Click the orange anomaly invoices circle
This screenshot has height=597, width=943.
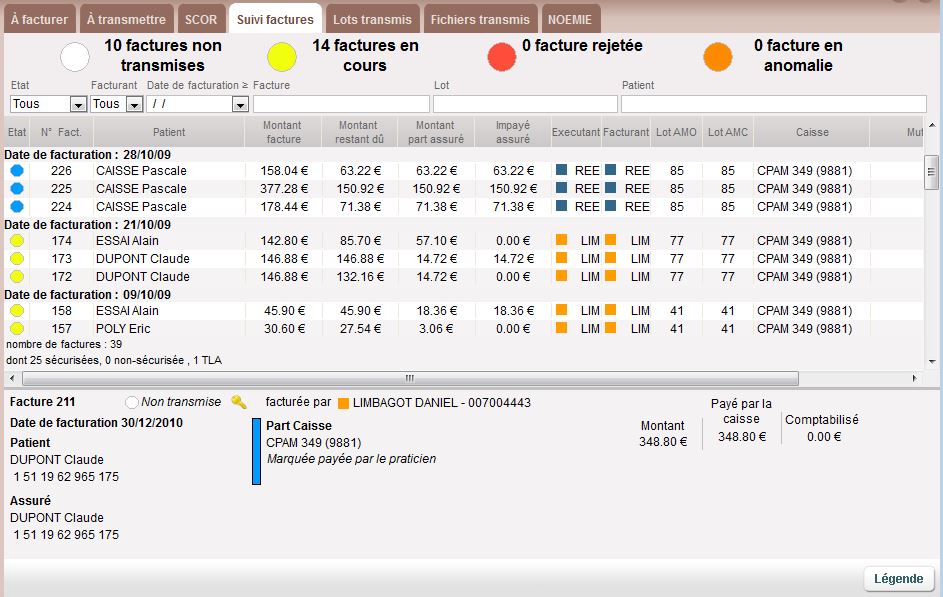pos(717,57)
